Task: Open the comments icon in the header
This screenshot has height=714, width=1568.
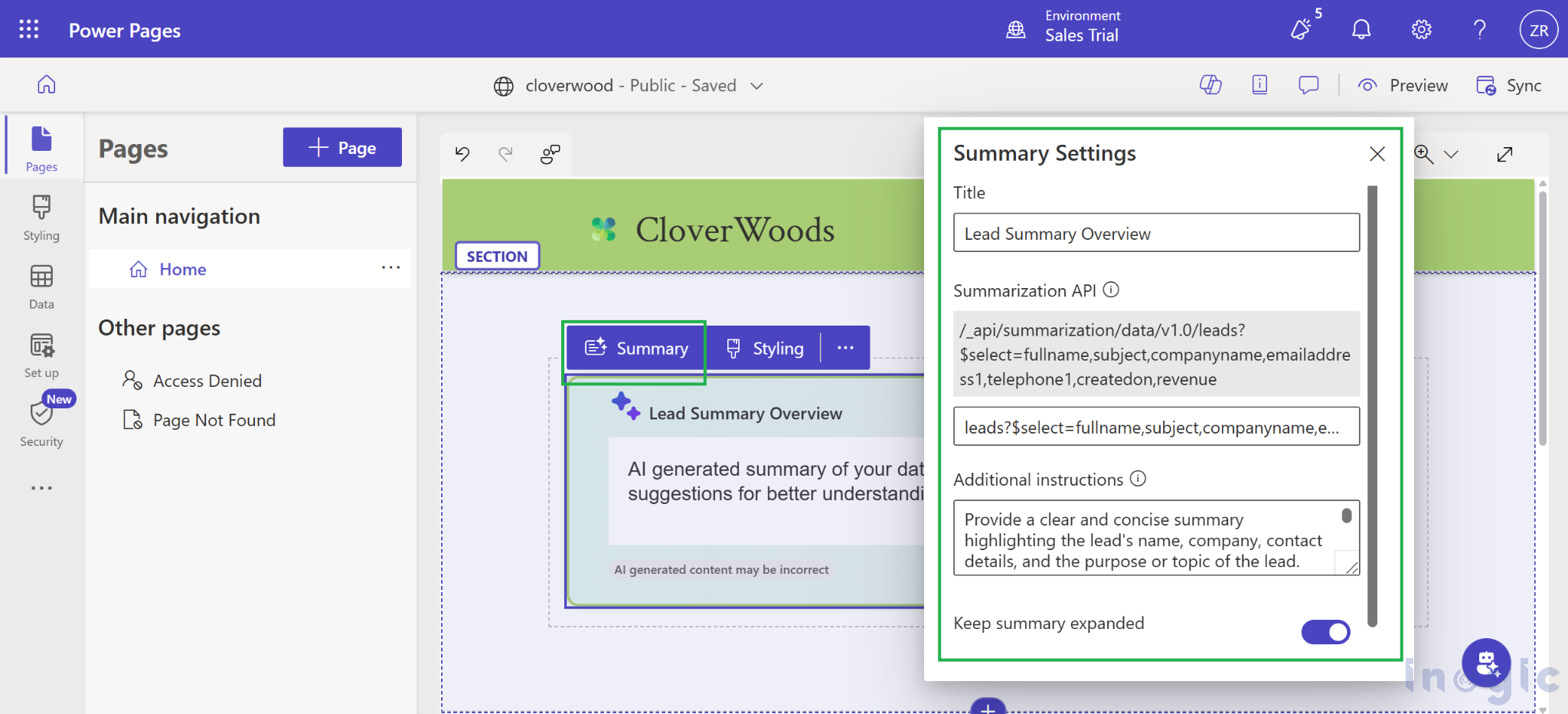Action: coord(1308,85)
